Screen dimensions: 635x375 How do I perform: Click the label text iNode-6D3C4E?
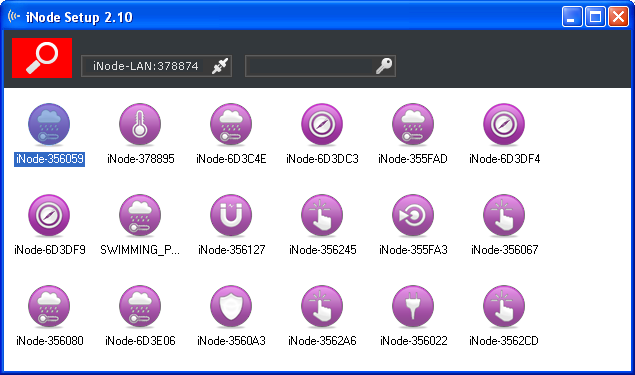231,159
